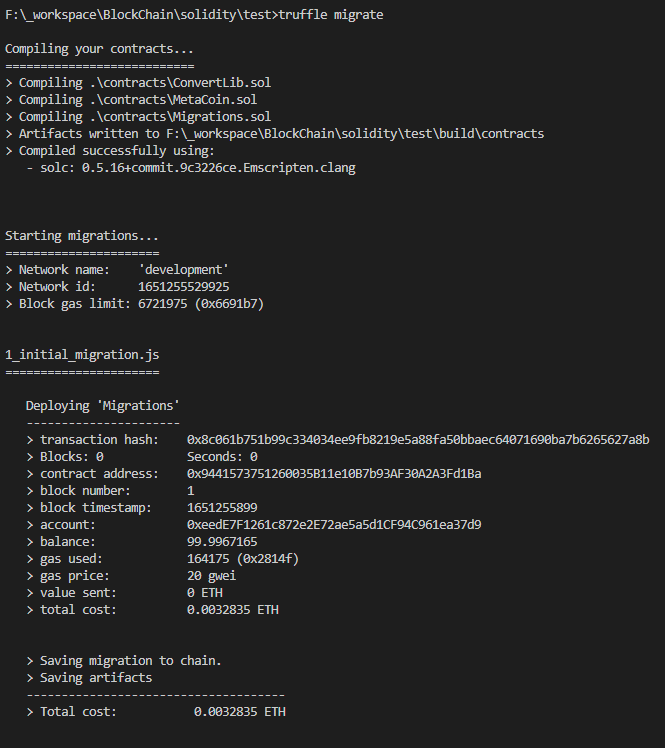Click the 'development' network name value
665x748 pixels.
pos(184,270)
